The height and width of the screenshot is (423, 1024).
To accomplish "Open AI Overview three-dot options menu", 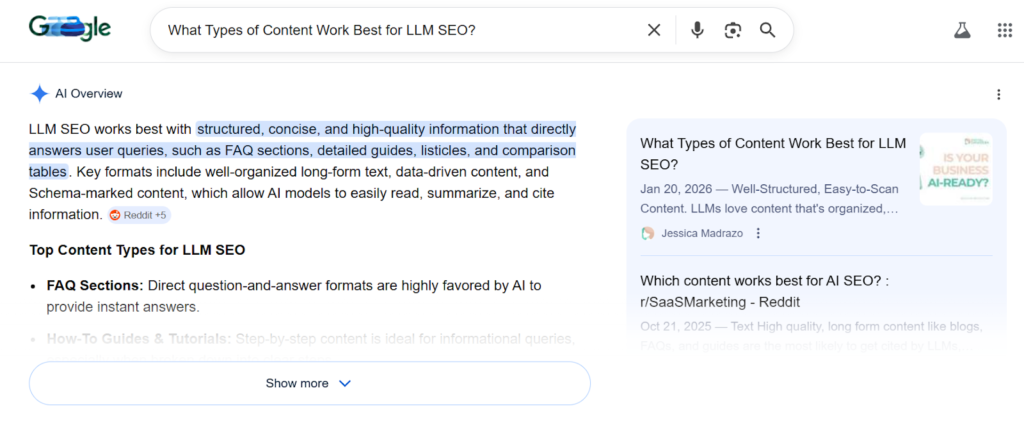I will [998, 95].
